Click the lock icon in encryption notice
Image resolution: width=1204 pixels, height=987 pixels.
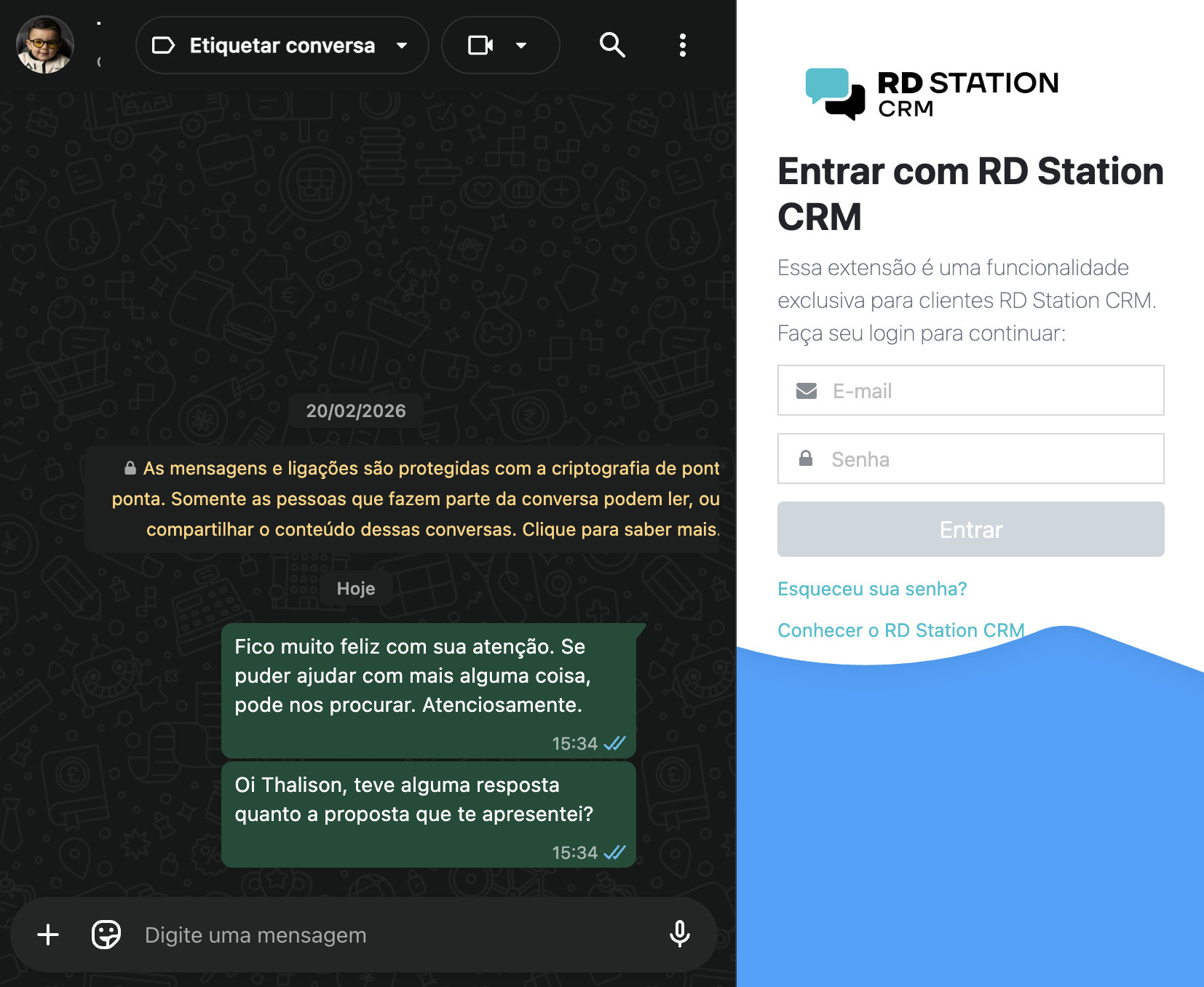pos(130,468)
